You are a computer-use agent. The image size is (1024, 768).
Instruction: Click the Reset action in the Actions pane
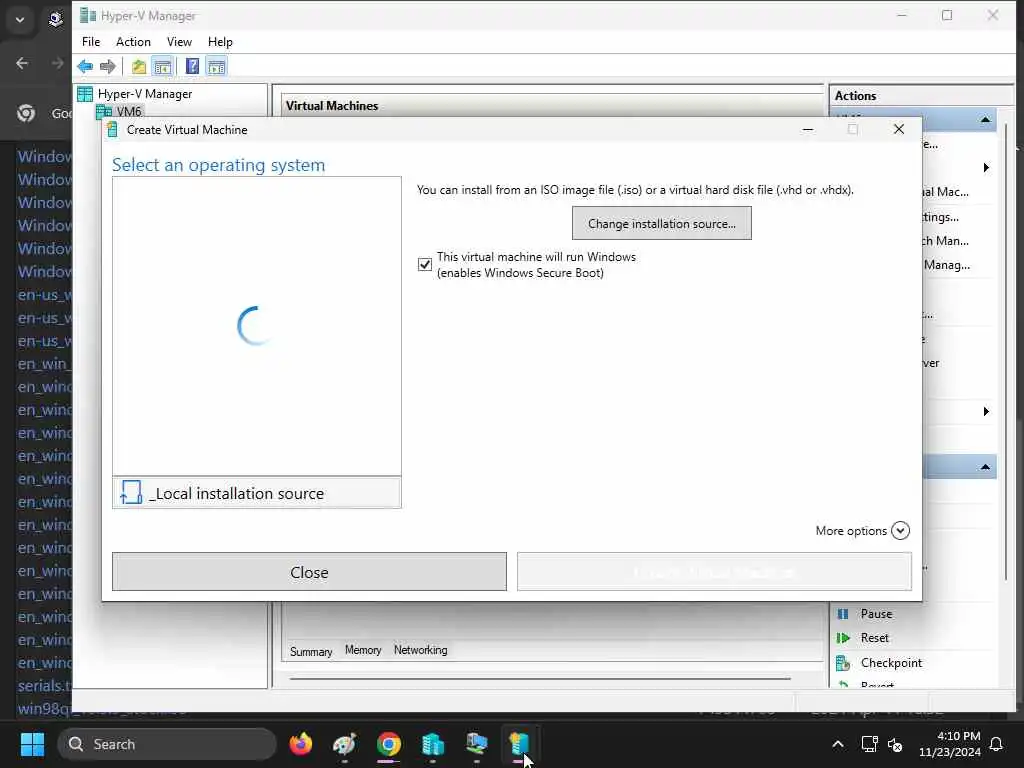(874, 638)
